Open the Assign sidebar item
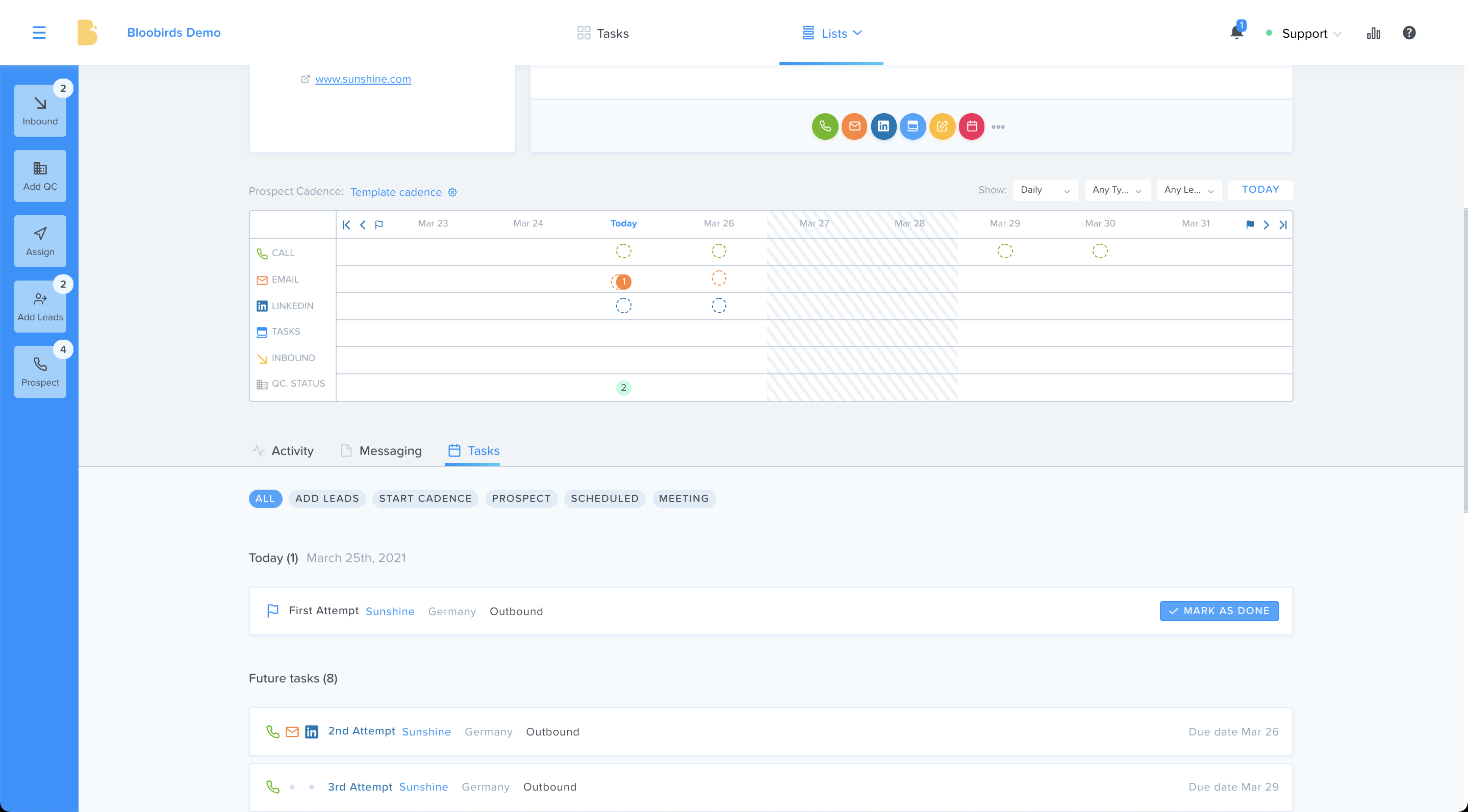The width and height of the screenshot is (1468, 812). click(x=40, y=241)
